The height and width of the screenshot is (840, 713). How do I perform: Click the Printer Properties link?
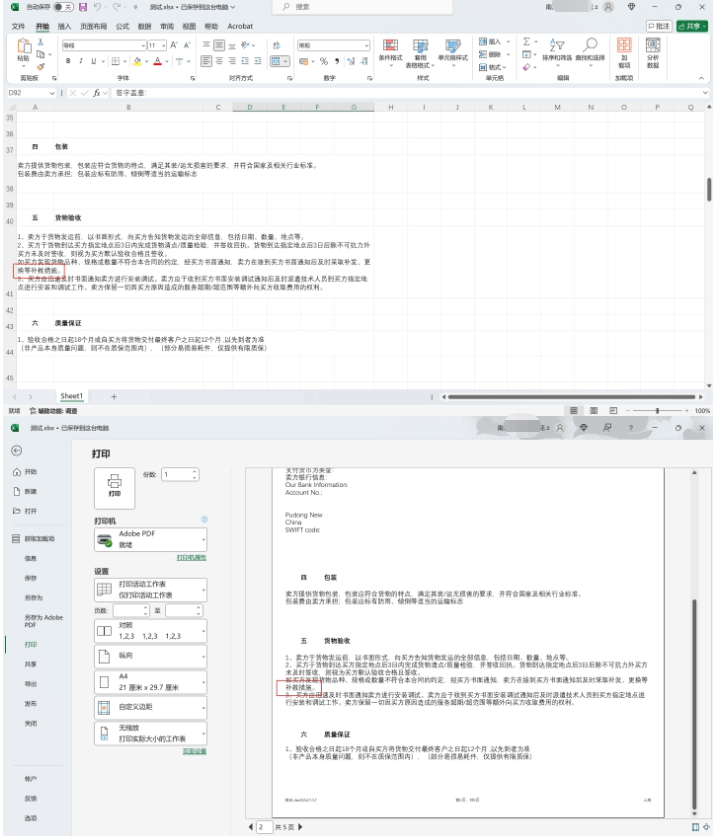click(192, 558)
